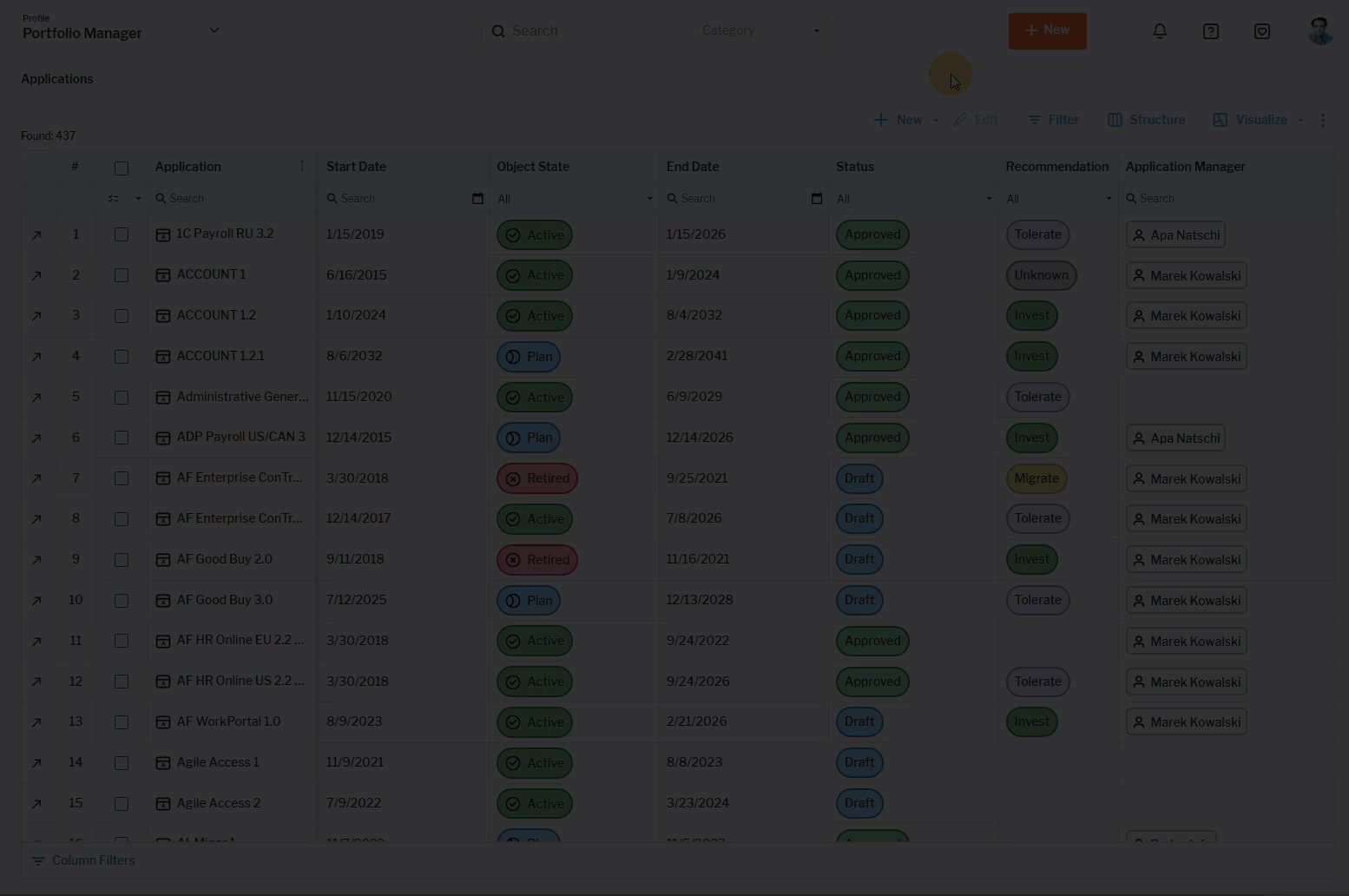Image resolution: width=1349 pixels, height=896 pixels.
Task: Open the help question mark icon
Action: (x=1211, y=31)
